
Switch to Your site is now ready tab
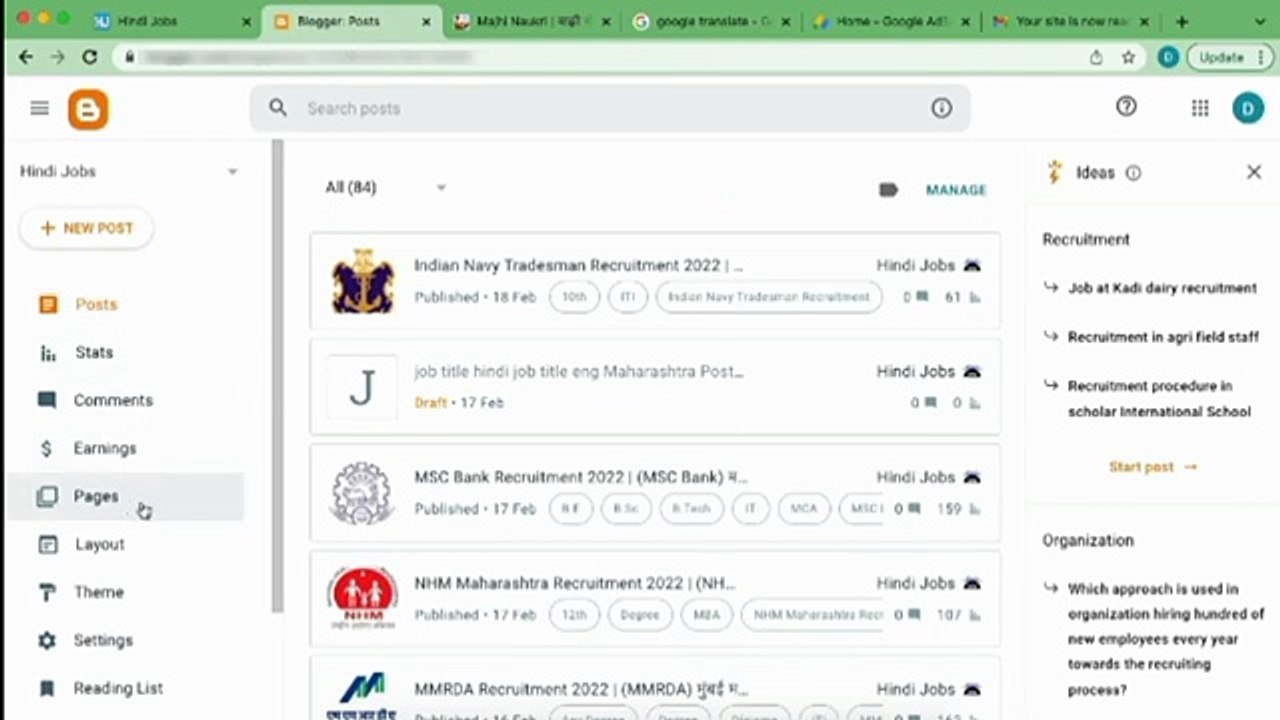1071,21
